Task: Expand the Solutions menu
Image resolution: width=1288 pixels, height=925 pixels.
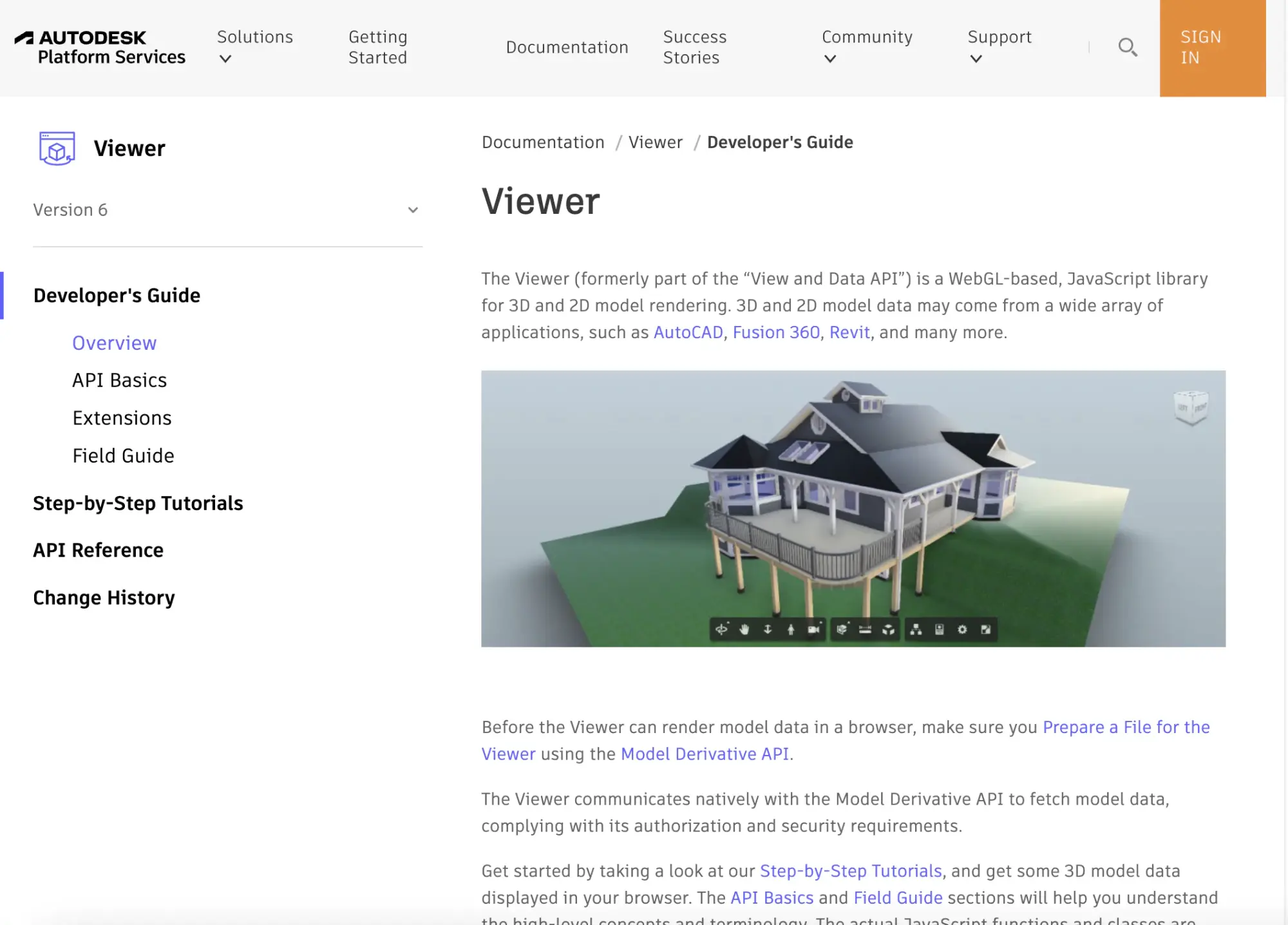Action: tap(254, 47)
